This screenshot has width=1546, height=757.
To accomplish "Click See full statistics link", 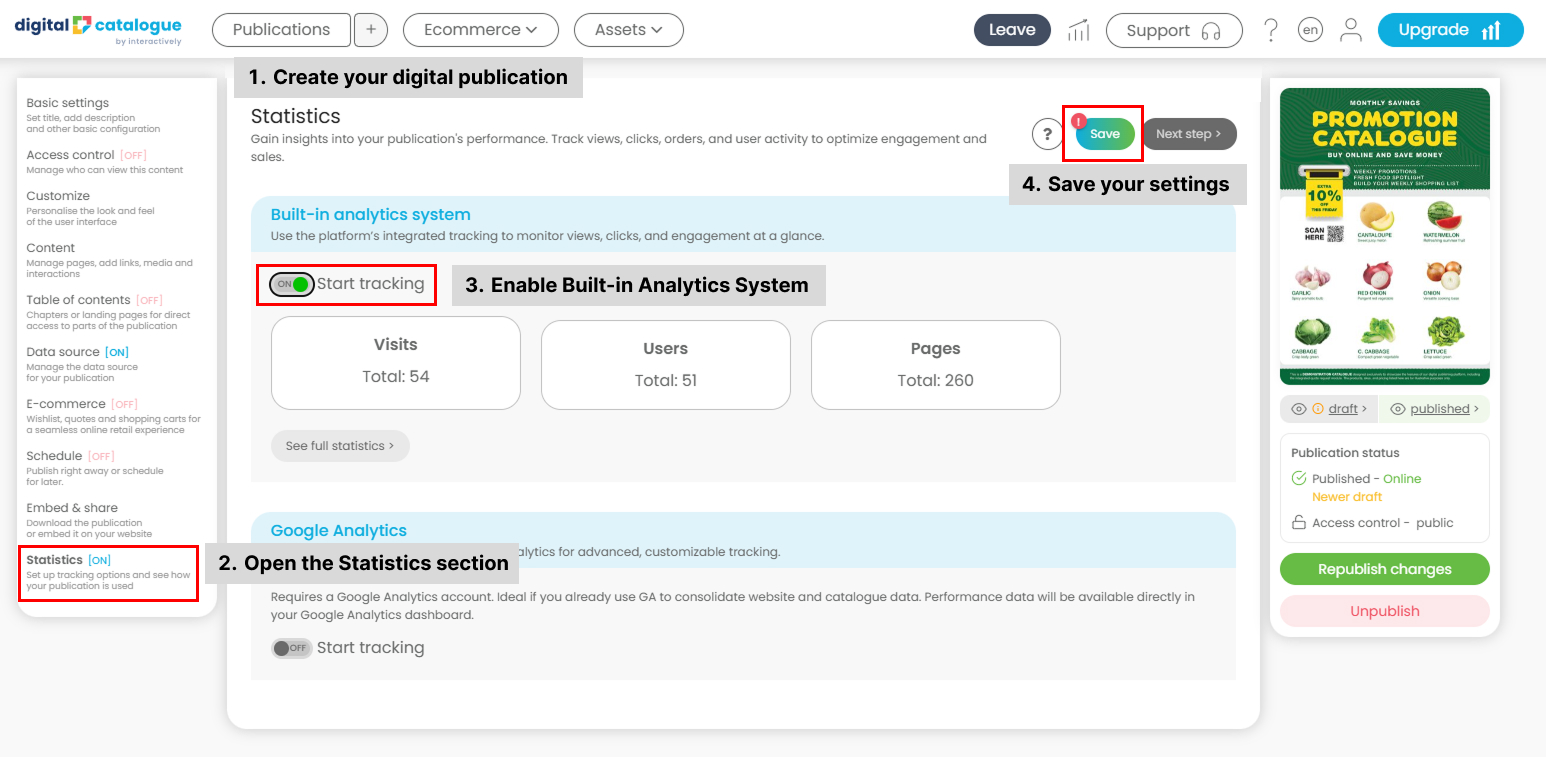I will point(340,446).
